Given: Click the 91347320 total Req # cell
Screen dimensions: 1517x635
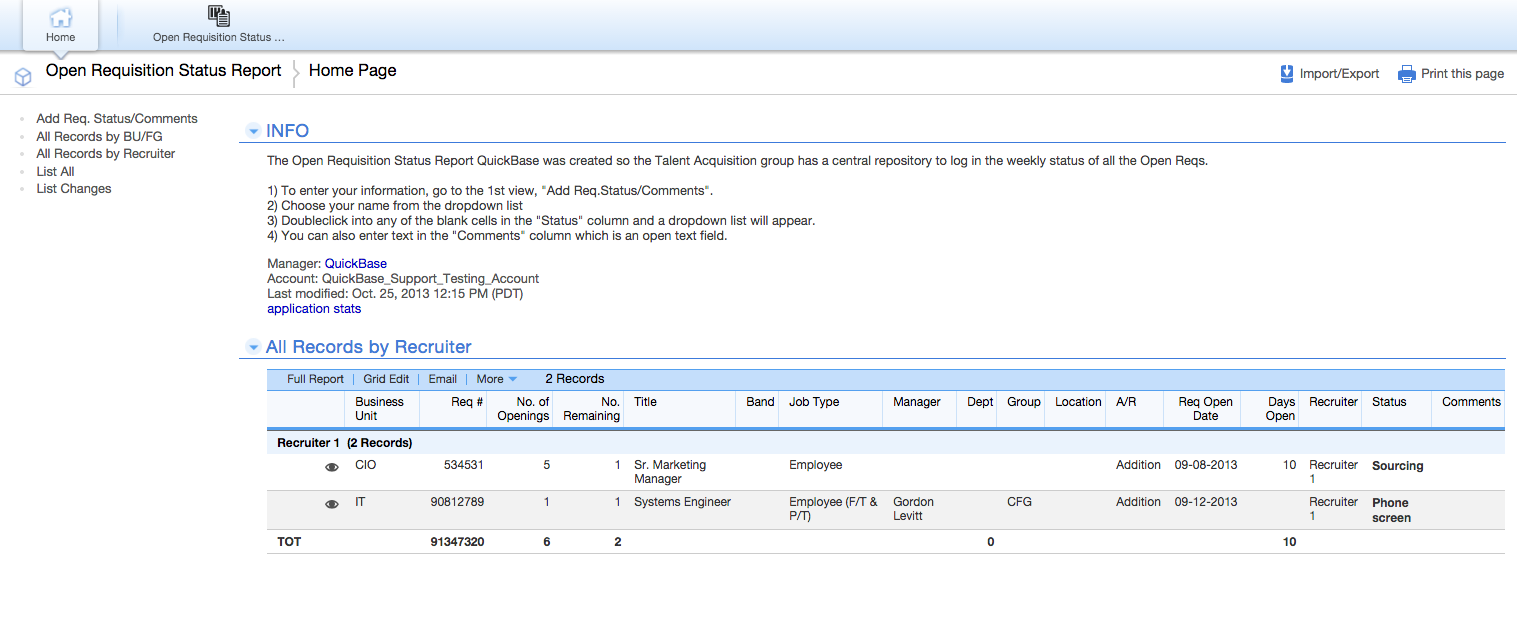Looking at the screenshot, I should [458, 542].
